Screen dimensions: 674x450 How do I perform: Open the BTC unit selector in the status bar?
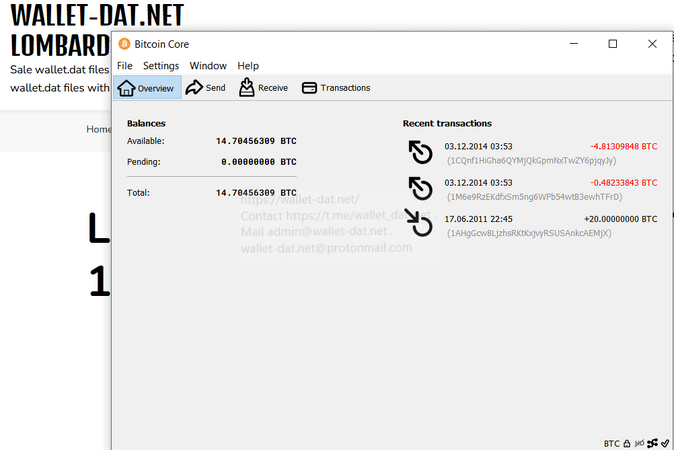point(612,443)
